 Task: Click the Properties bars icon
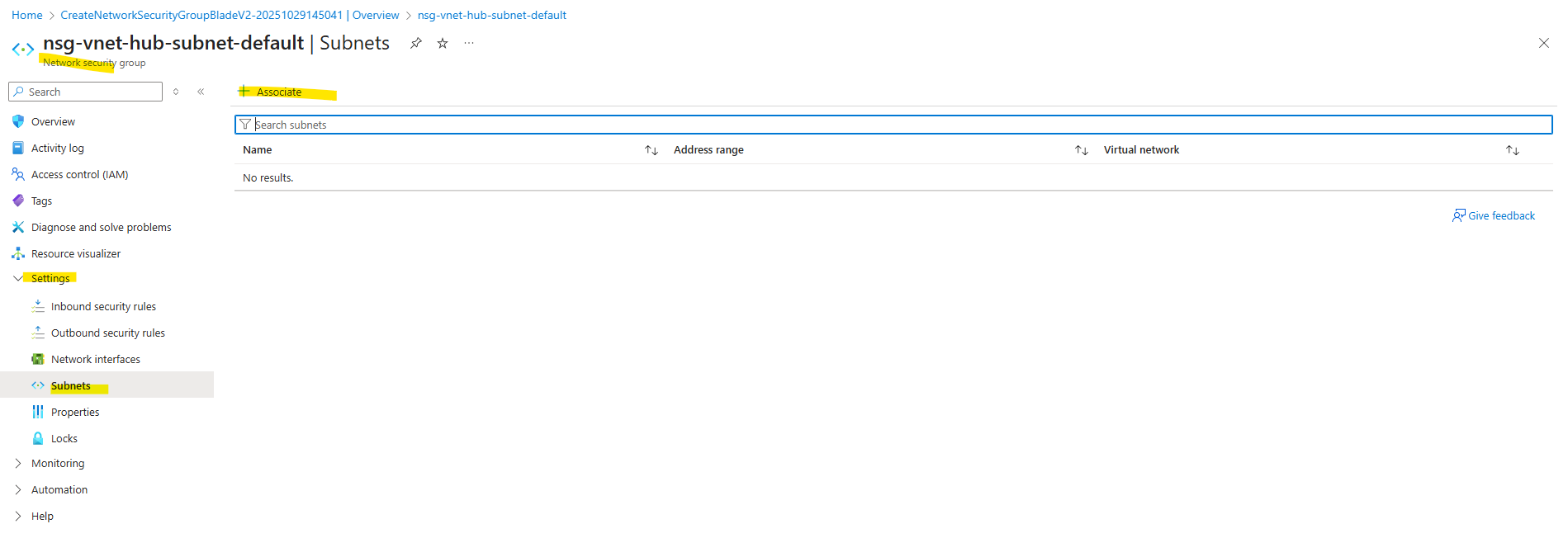pos(38,412)
